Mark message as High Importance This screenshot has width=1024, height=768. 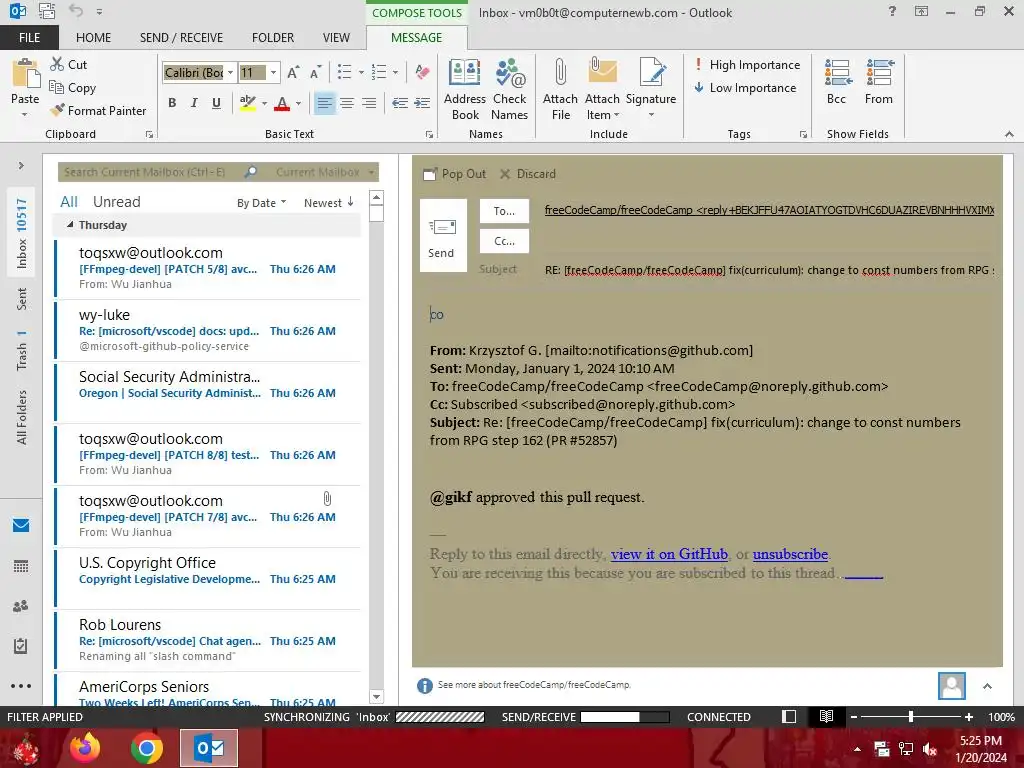click(748, 65)
